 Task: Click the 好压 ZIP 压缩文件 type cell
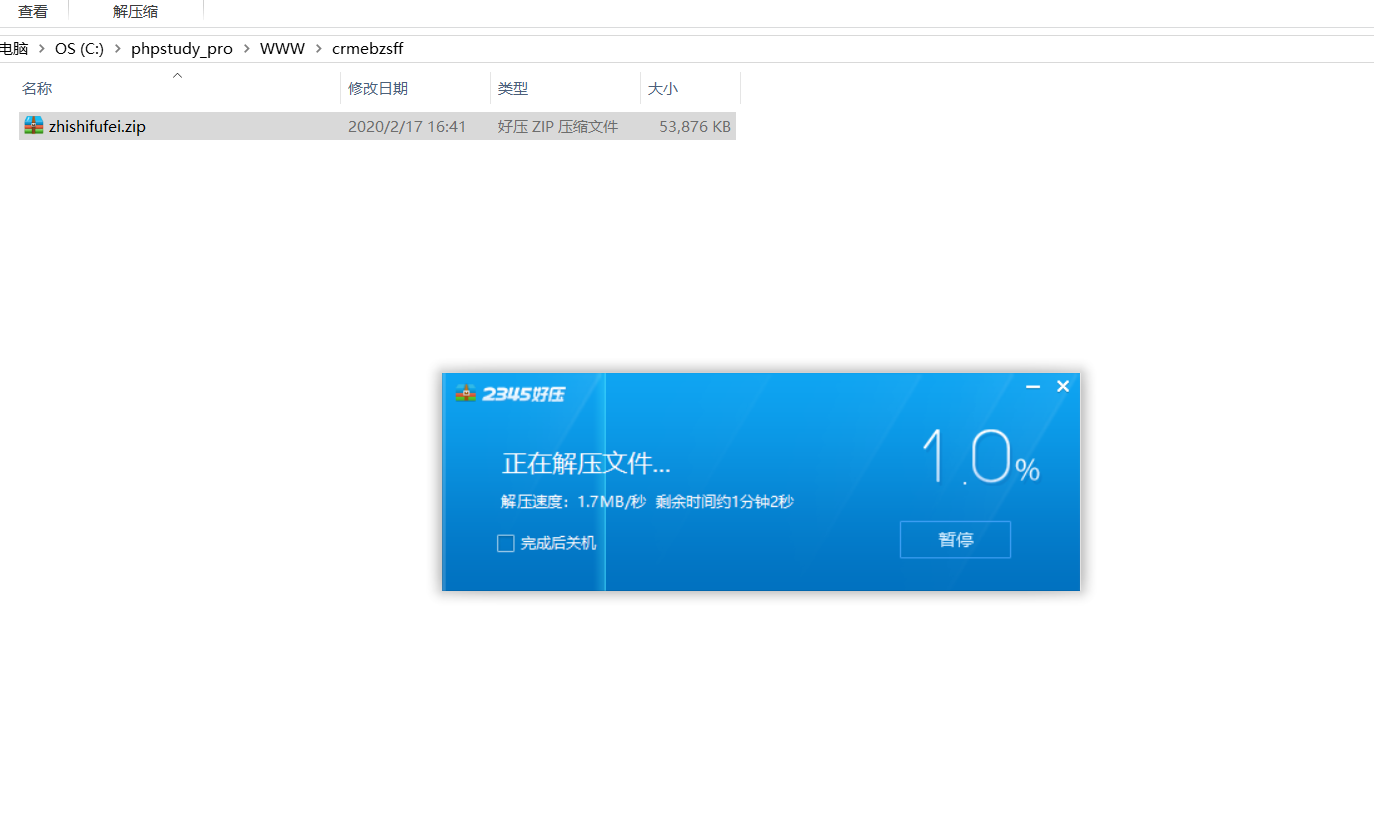pos(558,127)
